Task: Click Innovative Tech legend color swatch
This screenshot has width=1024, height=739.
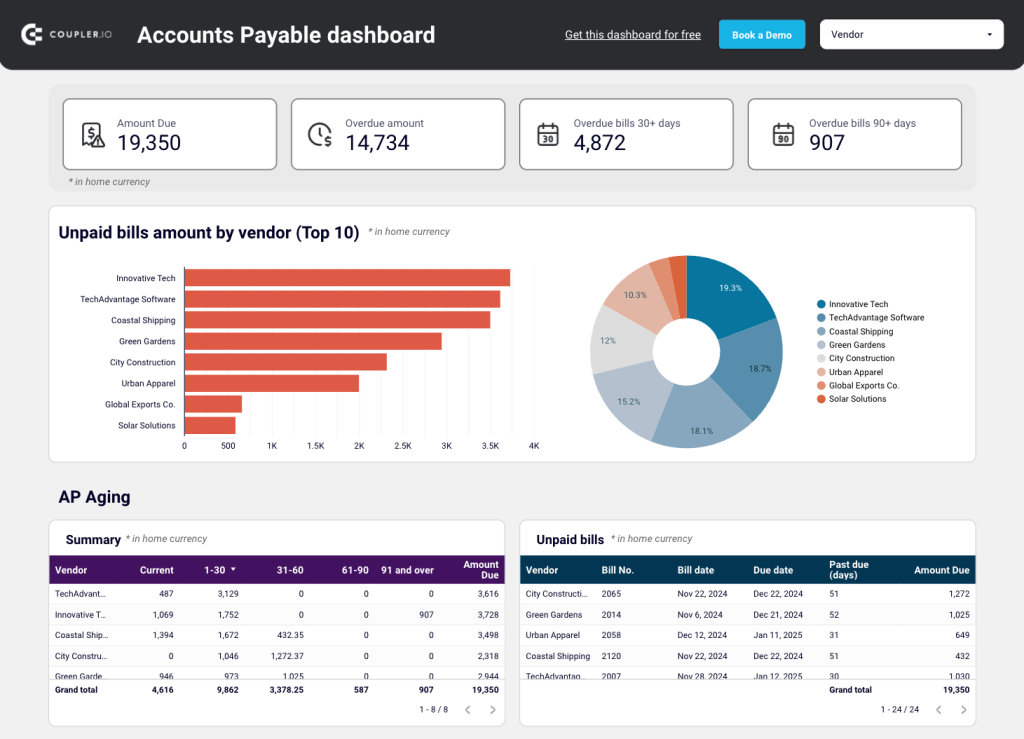Action: click(x=821, y=304)
